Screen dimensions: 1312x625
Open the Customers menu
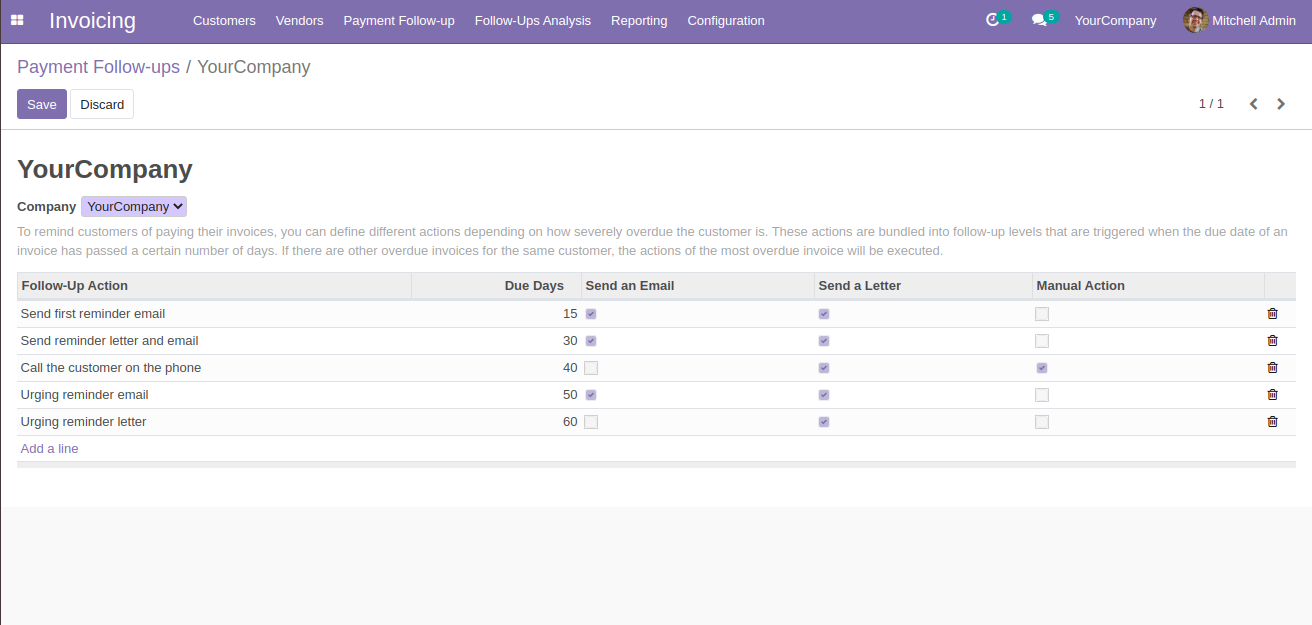pyautogui.click(x=224, y=20)
